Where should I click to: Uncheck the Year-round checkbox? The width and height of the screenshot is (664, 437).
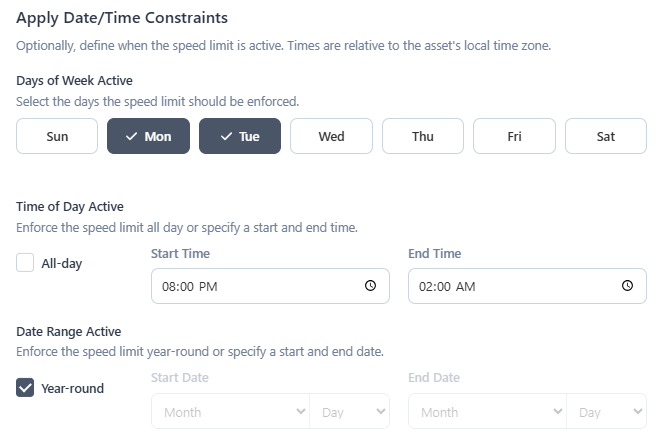tap(25, 387)
